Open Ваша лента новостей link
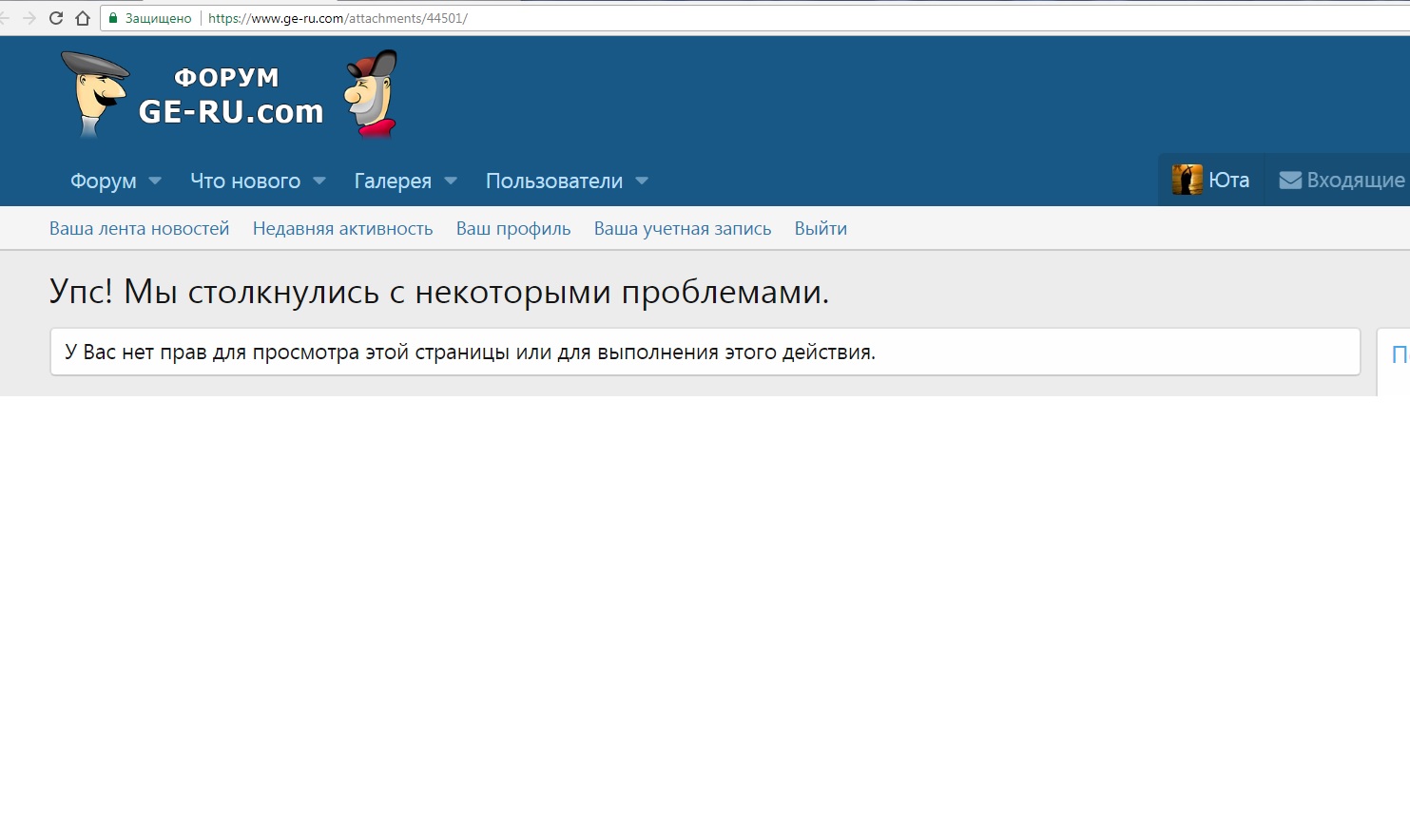The height and width of the screenshot is (840, 1410). pos(139,228)
